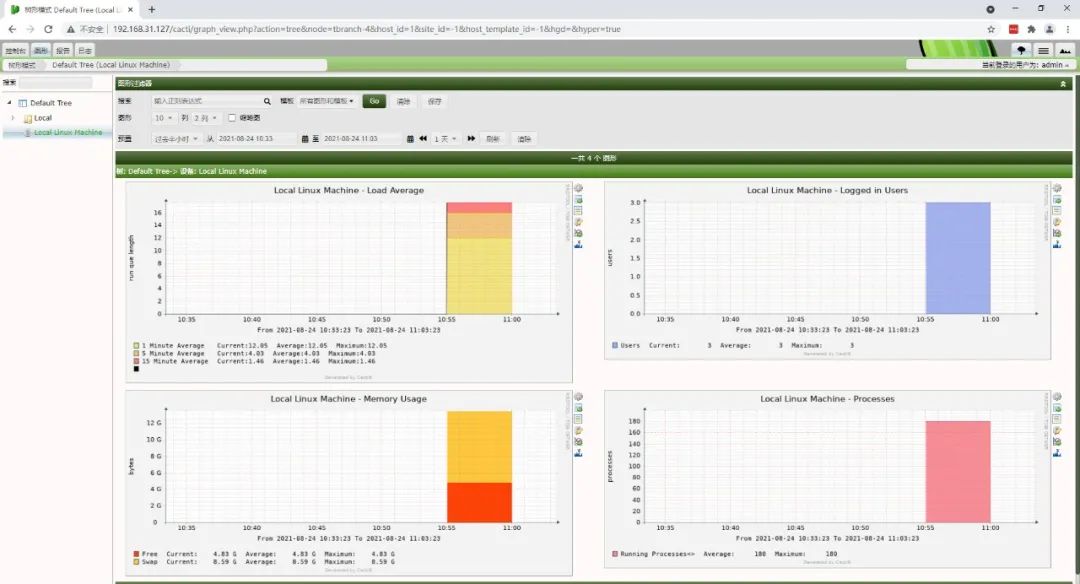Open the calendar picker for the start date 2021-08-24 10:33
Viewport: 1080px width, 584px height.
(x=304, y=139)
